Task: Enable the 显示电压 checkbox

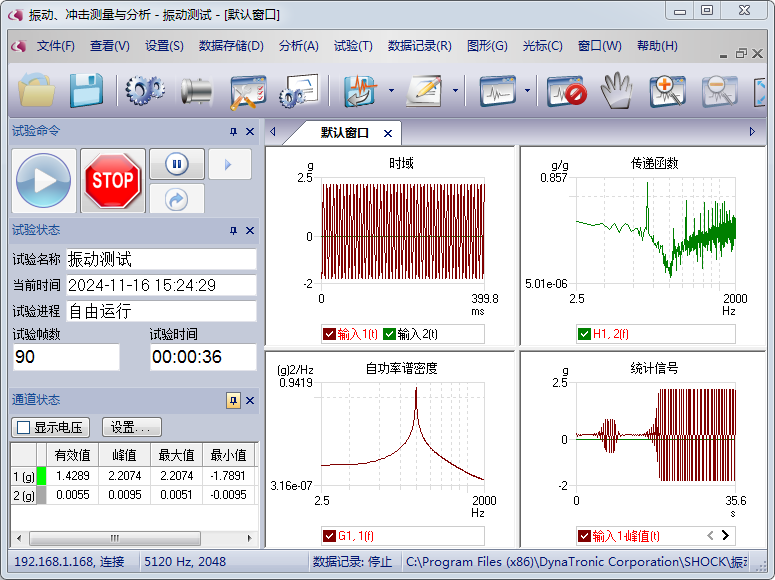Action: click(x=23, y=428)
